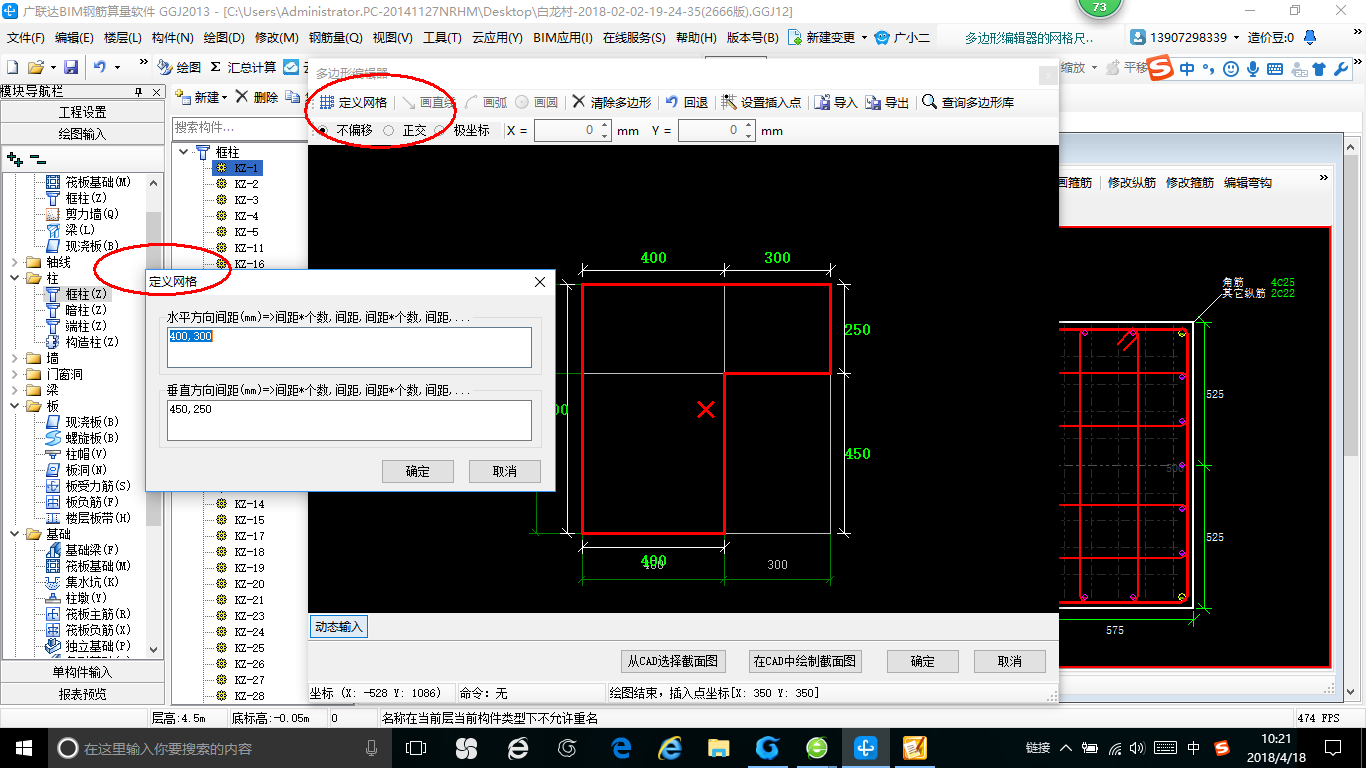The image size is (1366, 768).
Task: Click the 汇总计算 sum calculation tool
Action: (243, 67)
